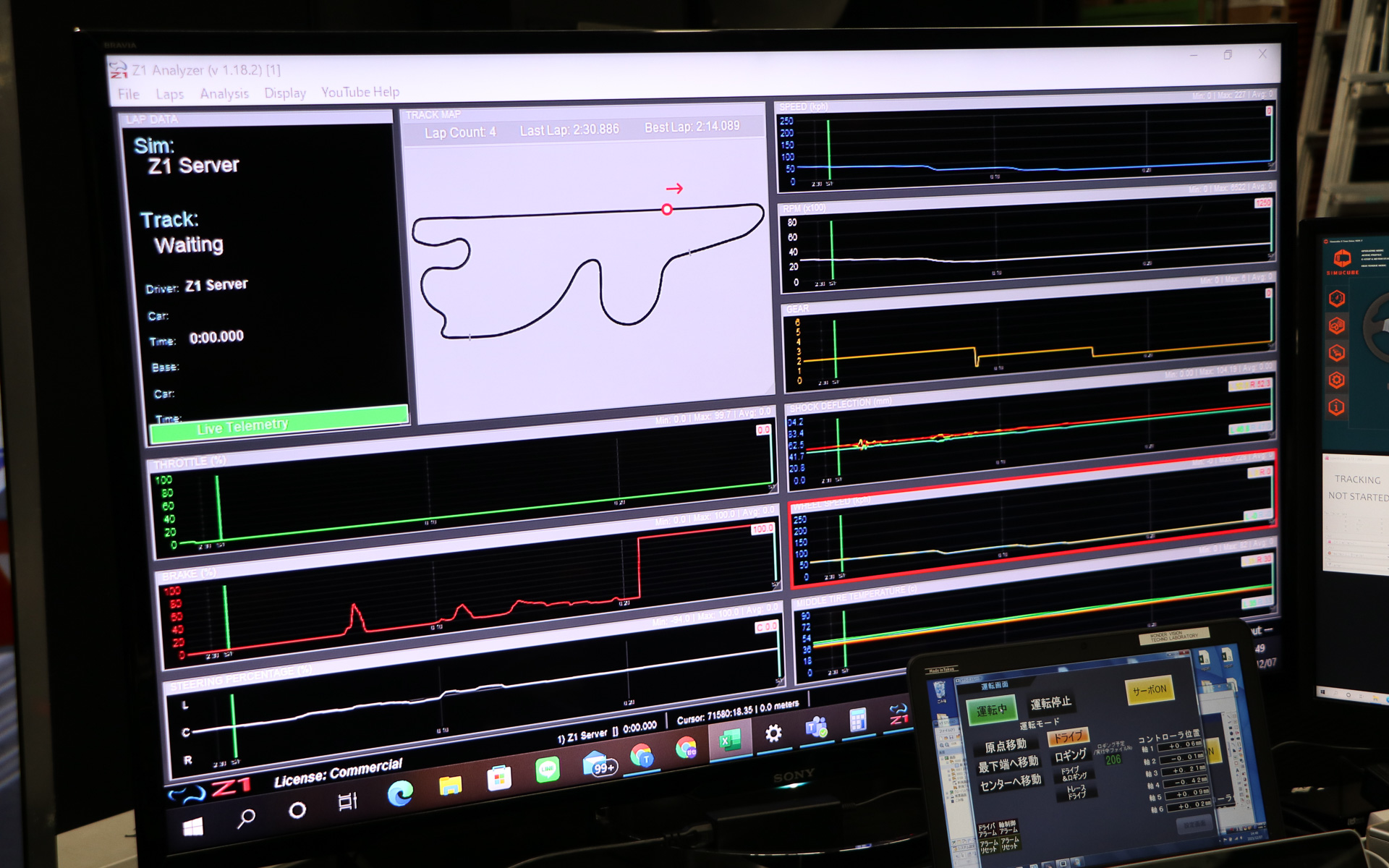Expand the Laps menu
1389x868 pixels.
(x=169, y=94)
